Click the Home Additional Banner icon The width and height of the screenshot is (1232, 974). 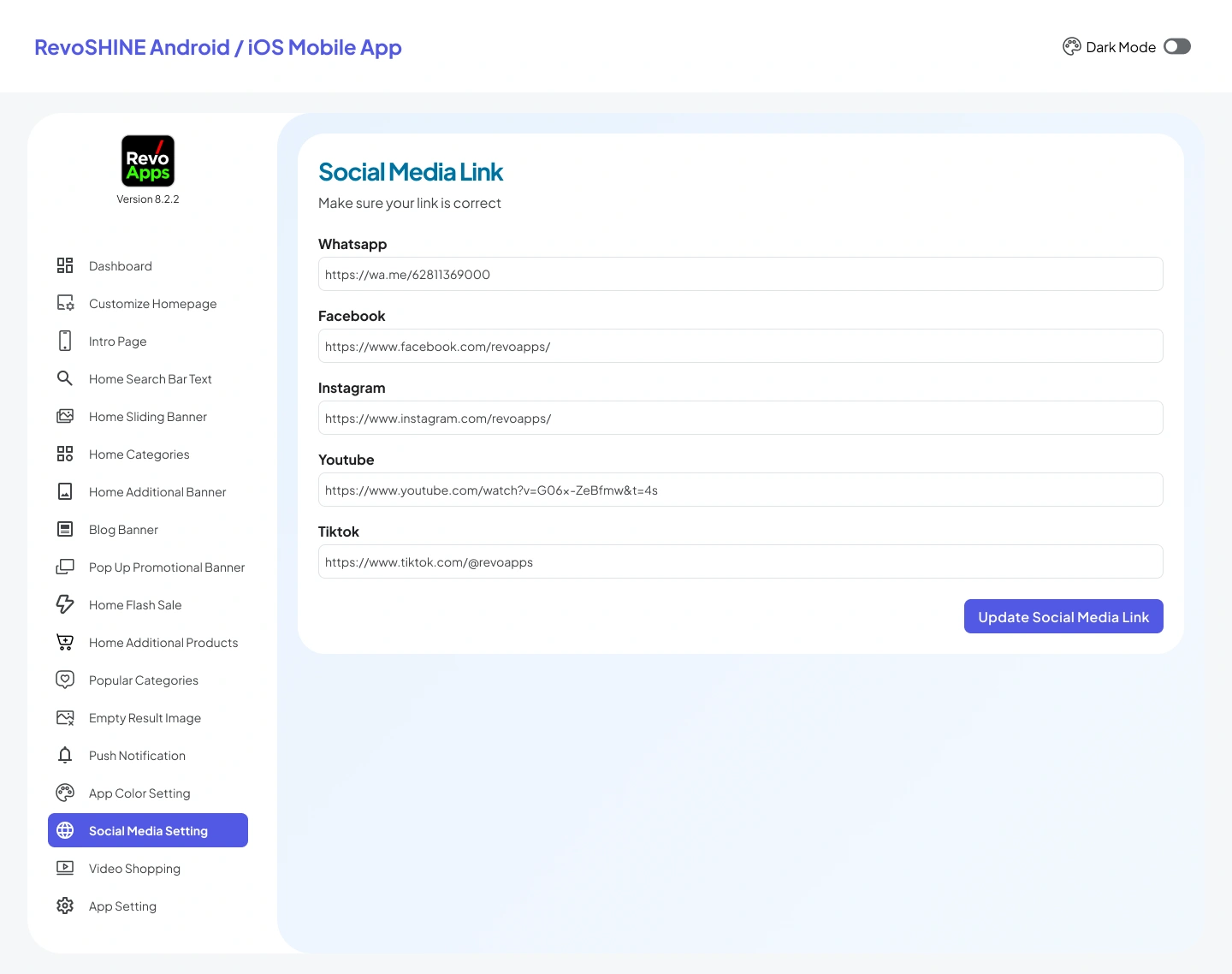pos(65,491)
